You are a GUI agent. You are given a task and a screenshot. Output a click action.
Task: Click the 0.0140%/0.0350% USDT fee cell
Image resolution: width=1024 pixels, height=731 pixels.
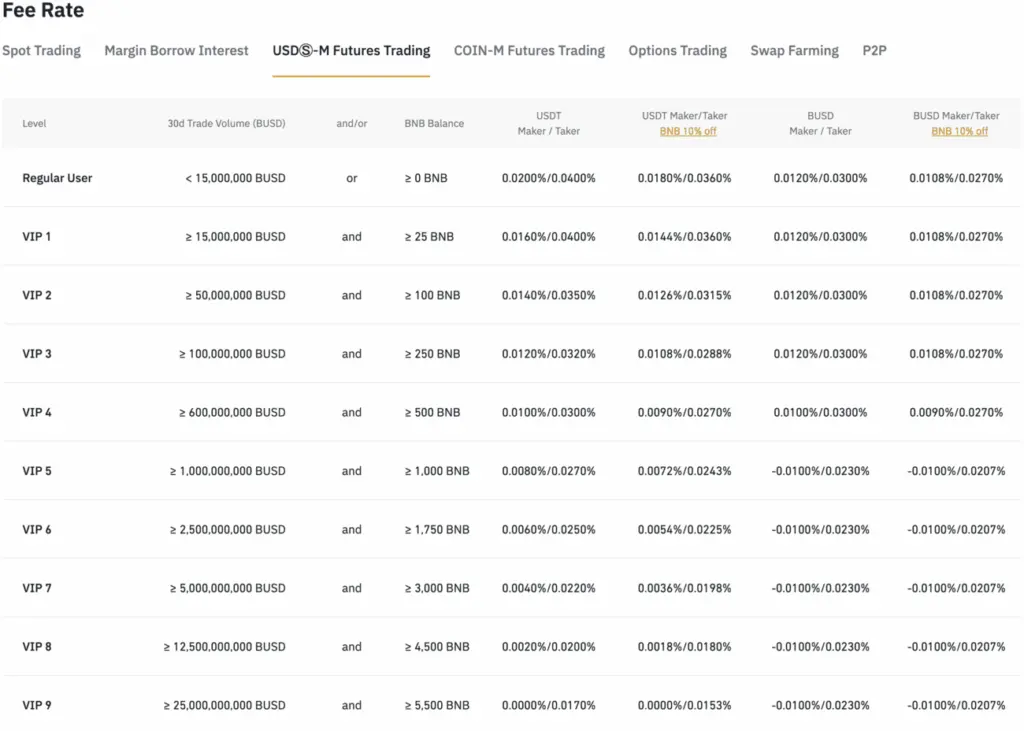(549, 295)
